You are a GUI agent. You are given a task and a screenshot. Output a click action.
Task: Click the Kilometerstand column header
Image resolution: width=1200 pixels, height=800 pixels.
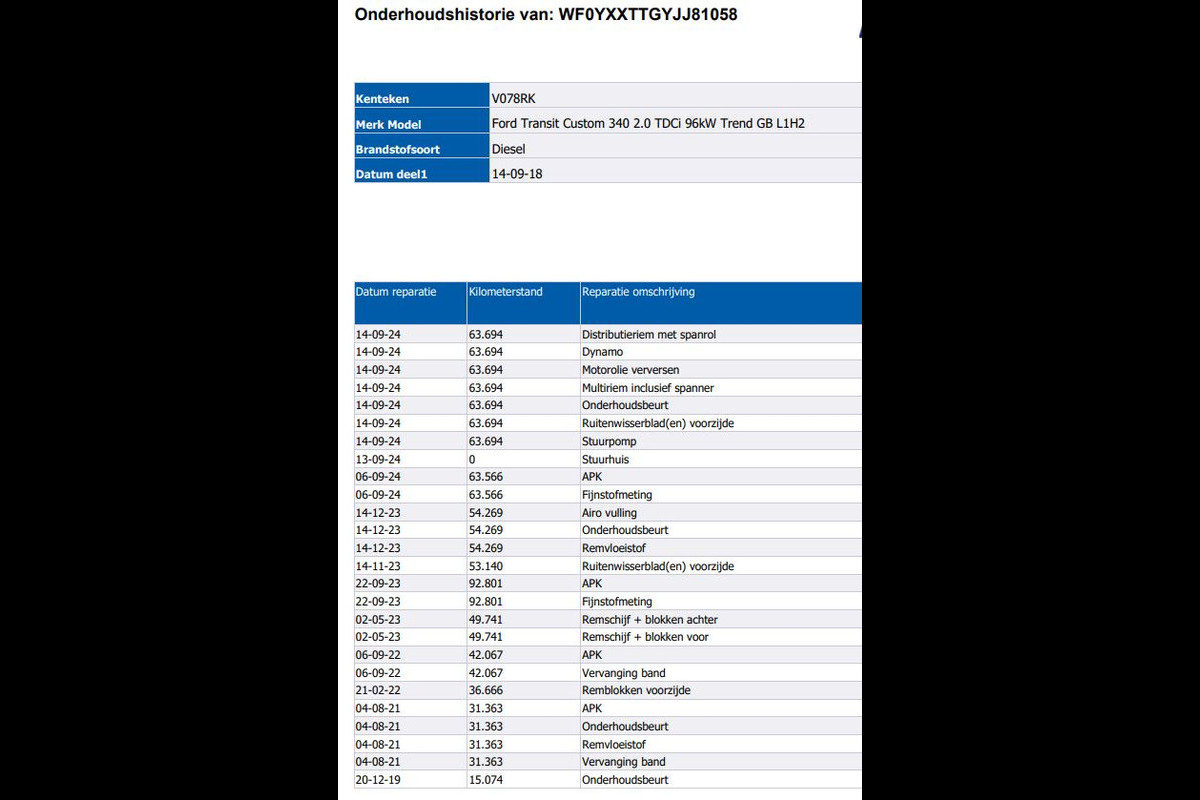505,292
